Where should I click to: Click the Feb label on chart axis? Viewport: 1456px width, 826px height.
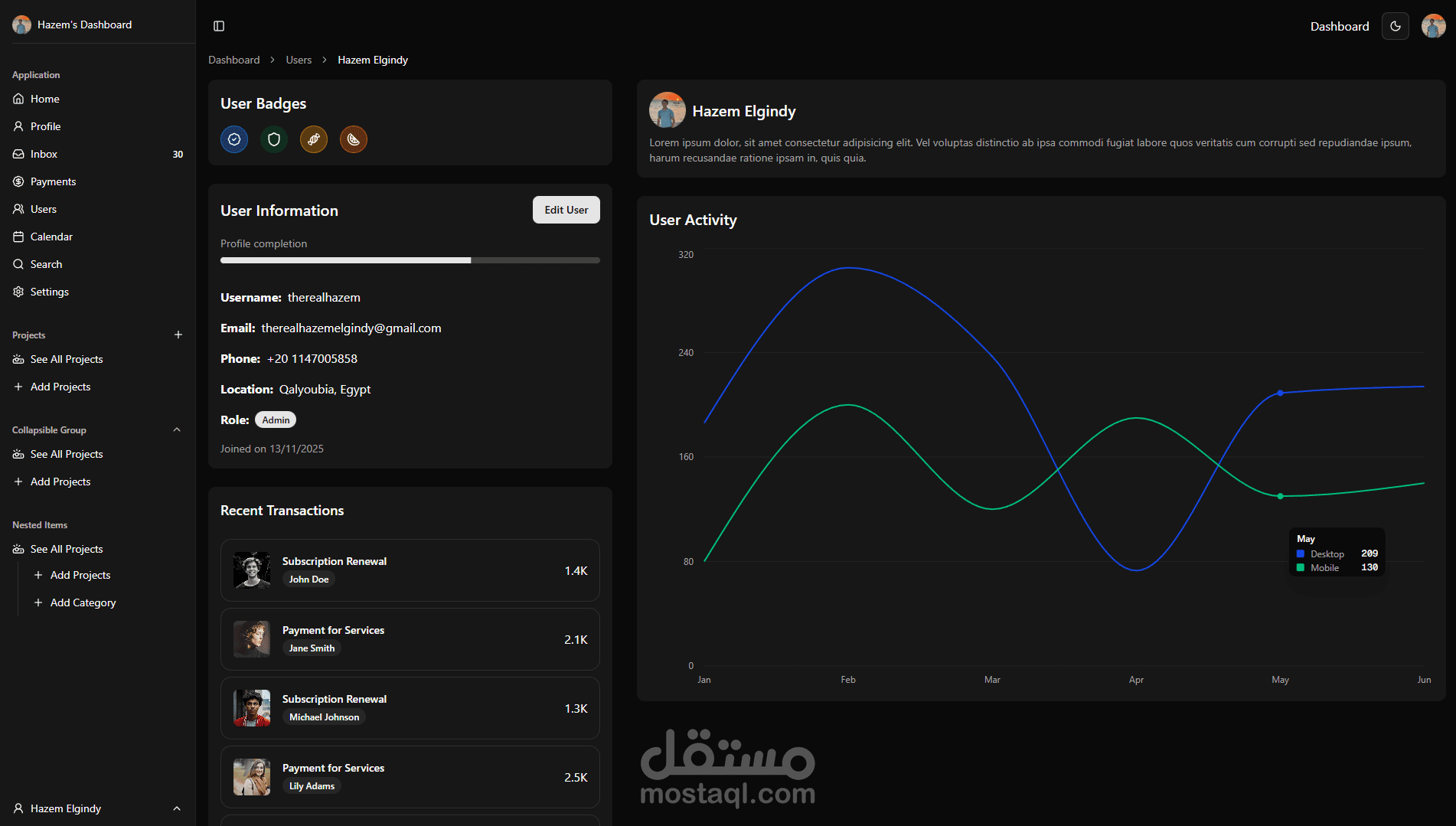click(848, 680)
